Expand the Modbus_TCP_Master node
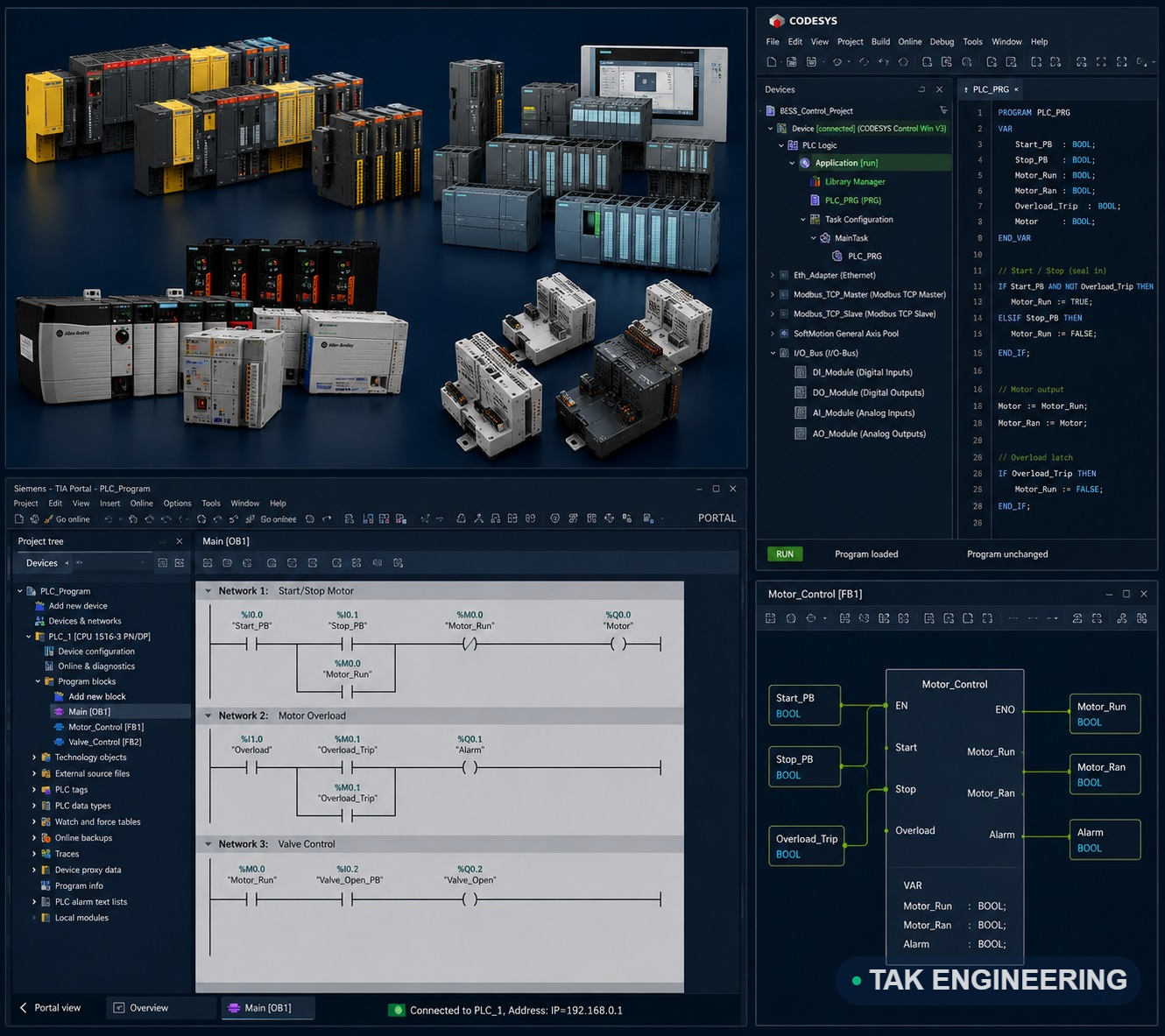 772,294
